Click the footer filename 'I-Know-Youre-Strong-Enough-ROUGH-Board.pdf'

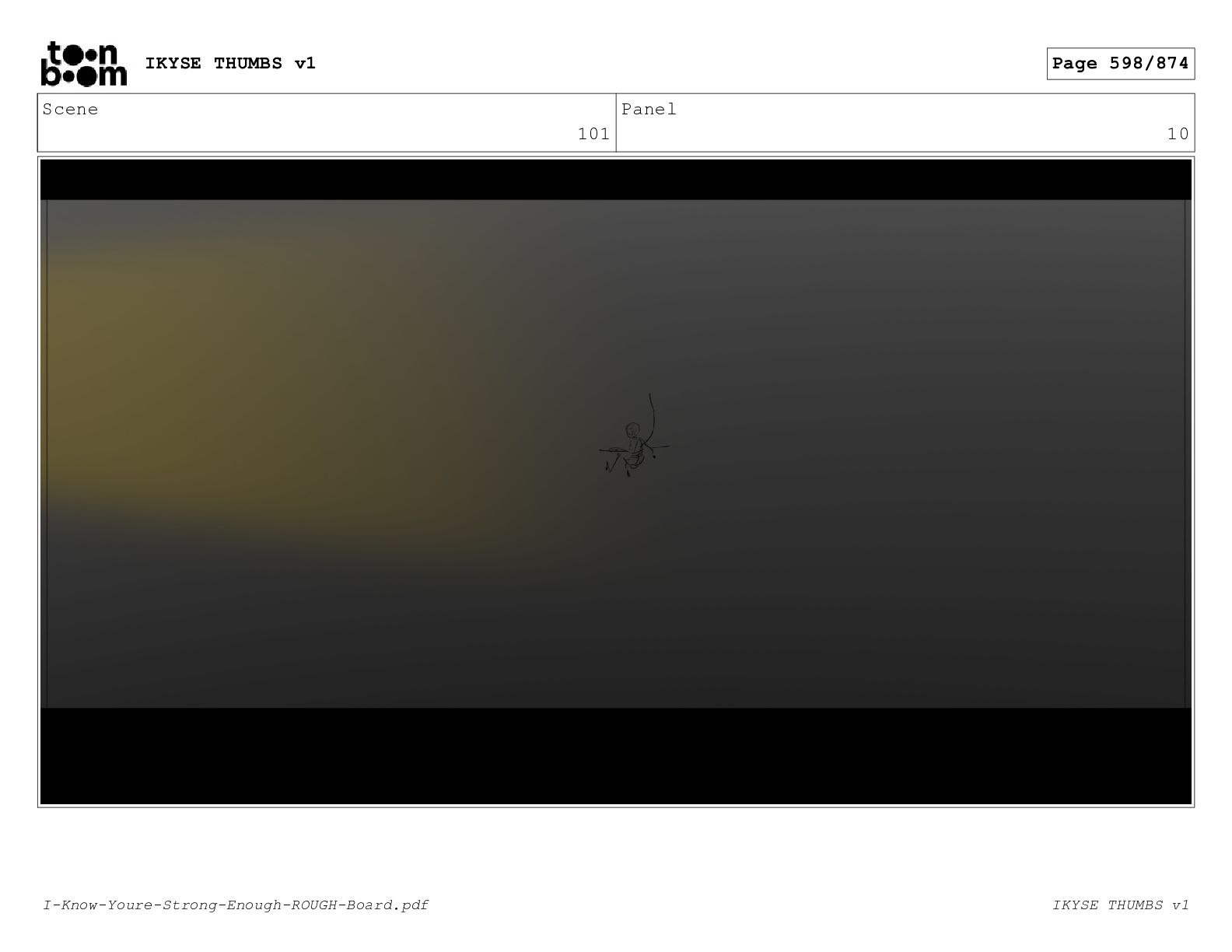point(236,905)
